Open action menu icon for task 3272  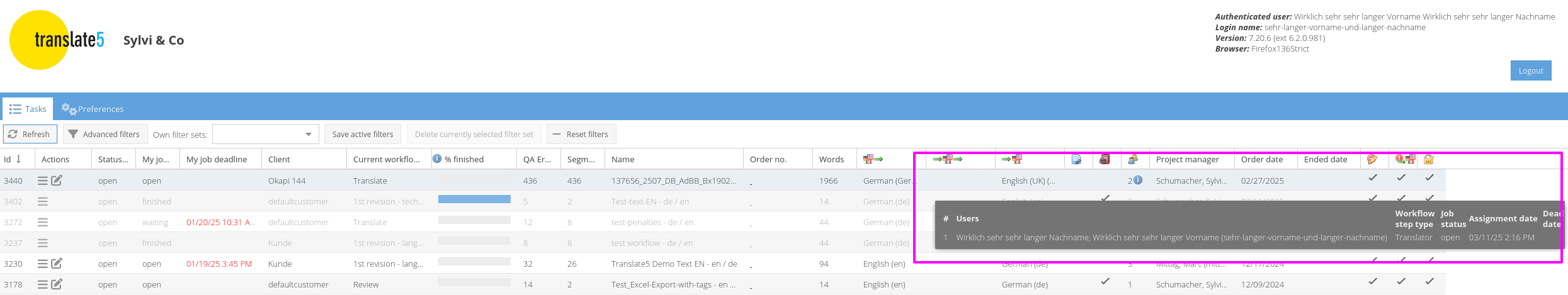click(x=42, y=222)
